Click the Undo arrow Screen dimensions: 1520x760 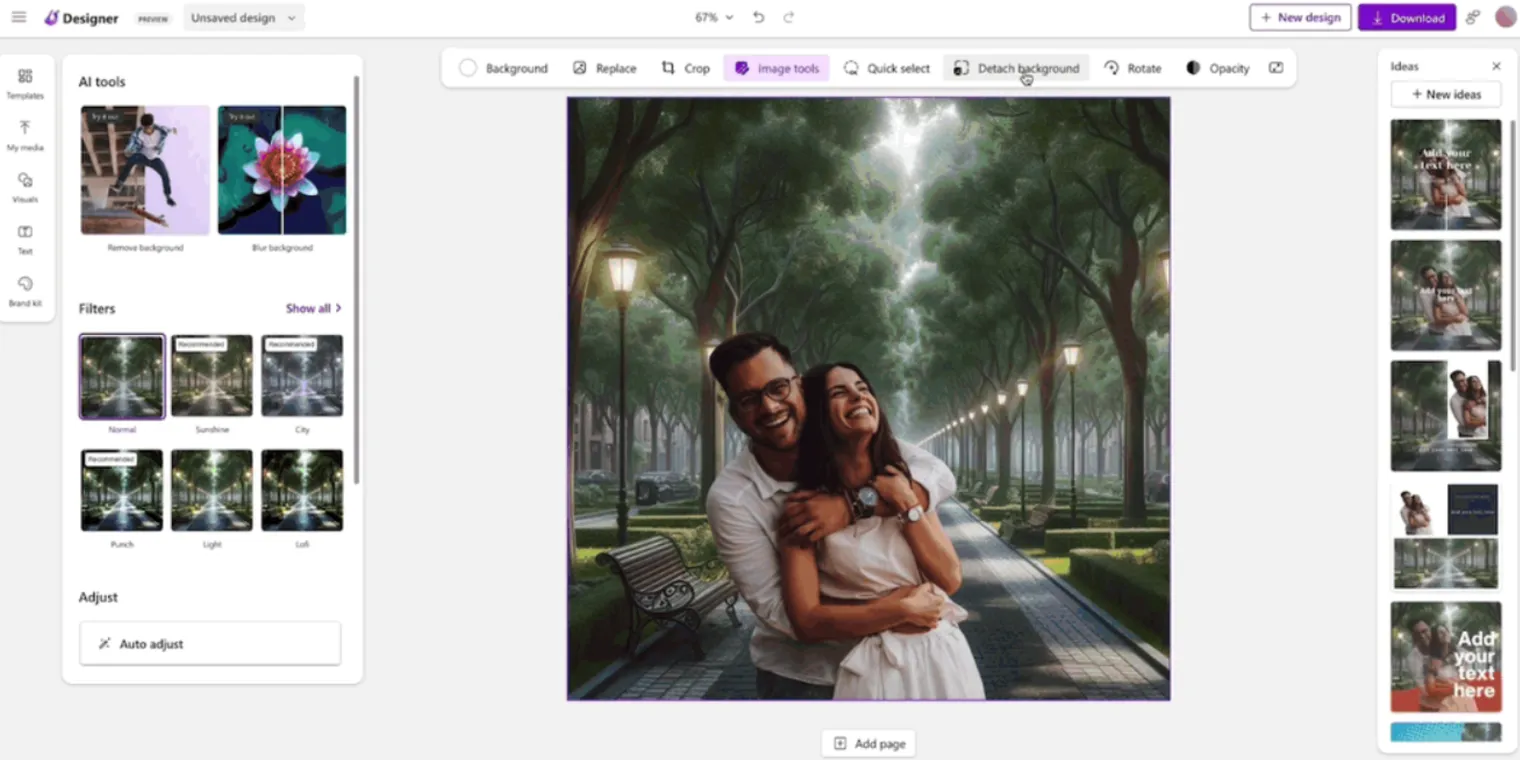(x=759, y=17)
